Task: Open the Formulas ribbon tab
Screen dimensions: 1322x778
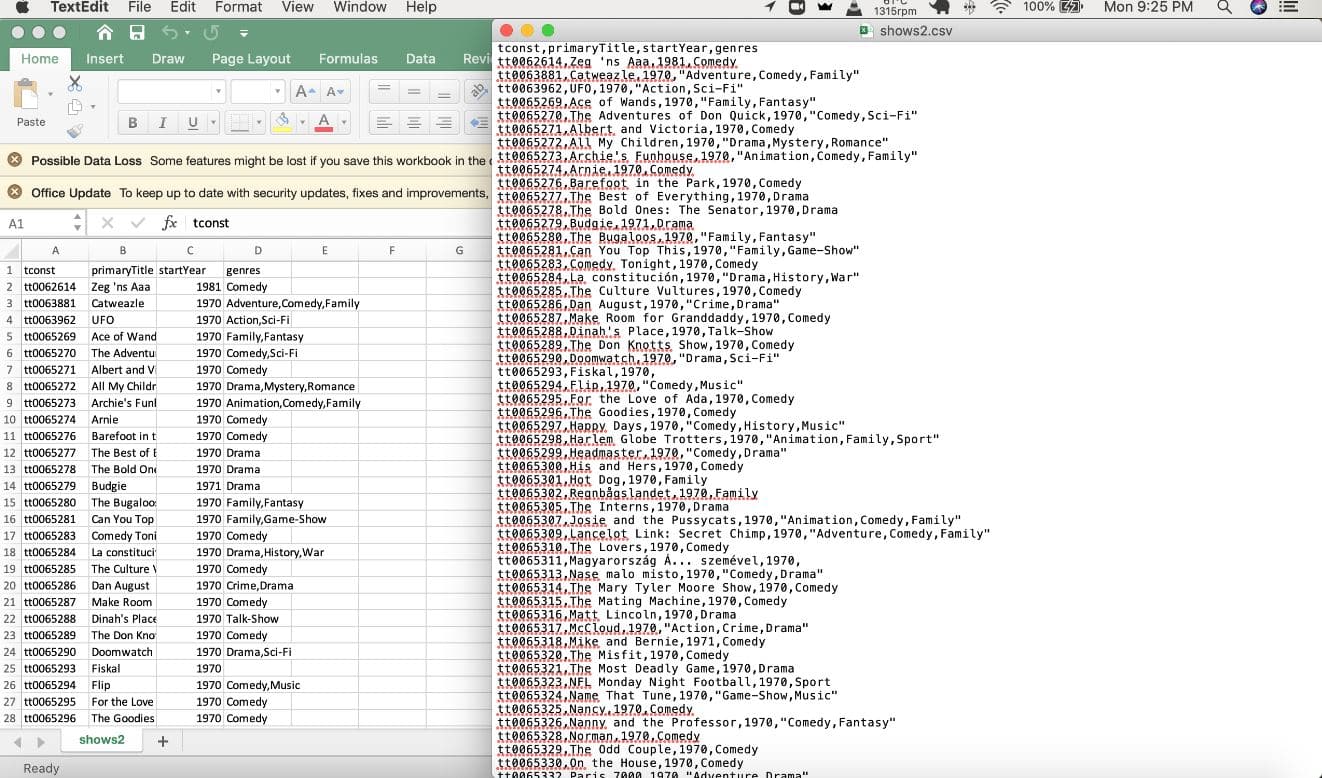Action: coord(348,59)
